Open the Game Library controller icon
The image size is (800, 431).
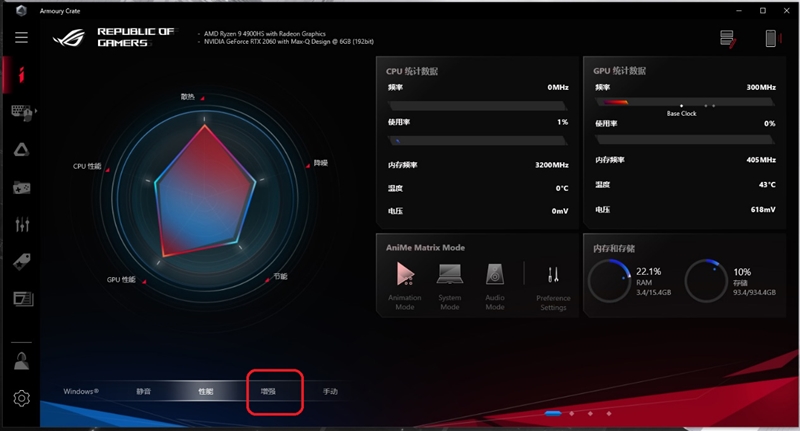[x=21, y=188]
